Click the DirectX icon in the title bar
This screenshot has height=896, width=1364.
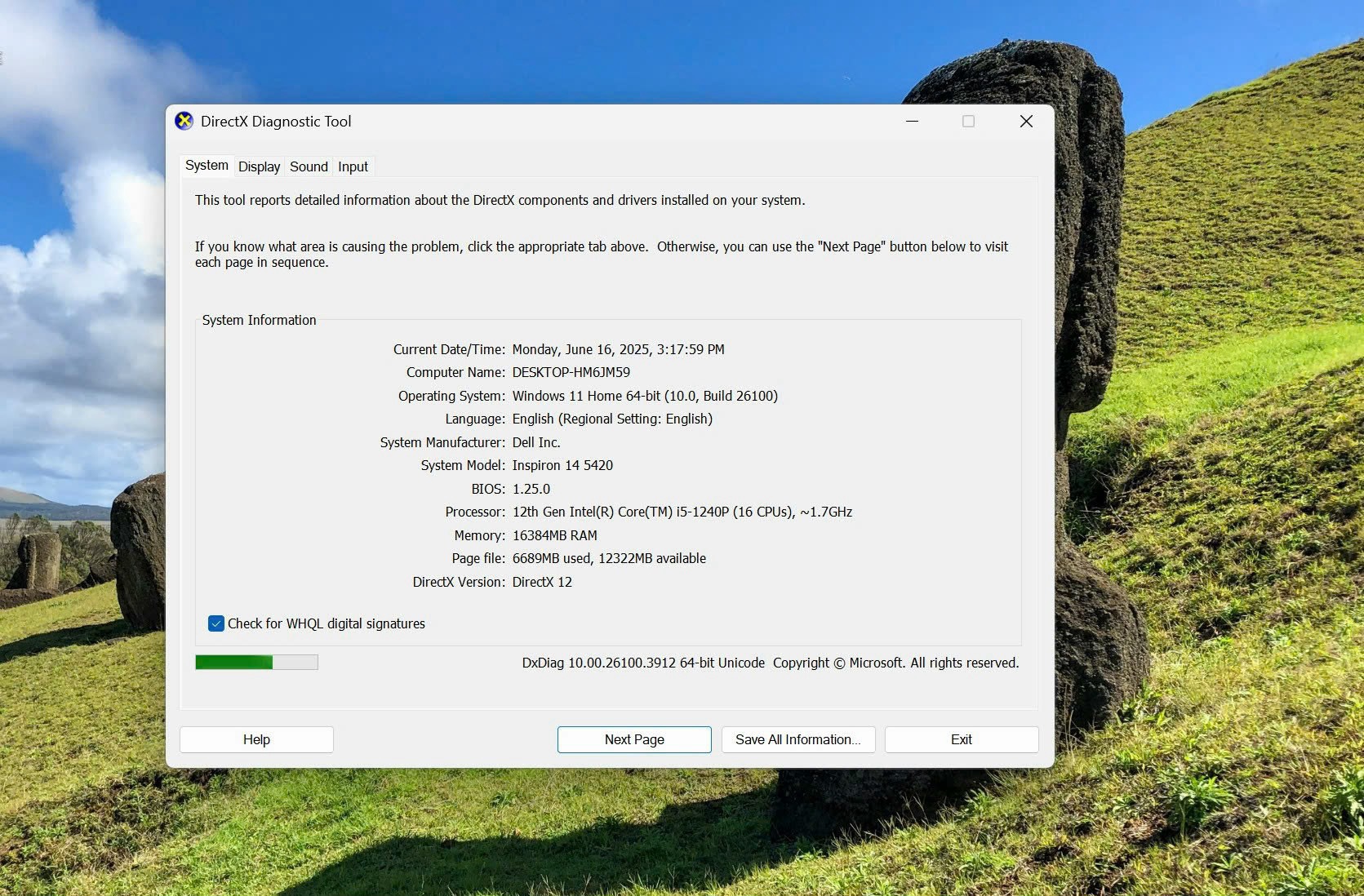(184, 122)
